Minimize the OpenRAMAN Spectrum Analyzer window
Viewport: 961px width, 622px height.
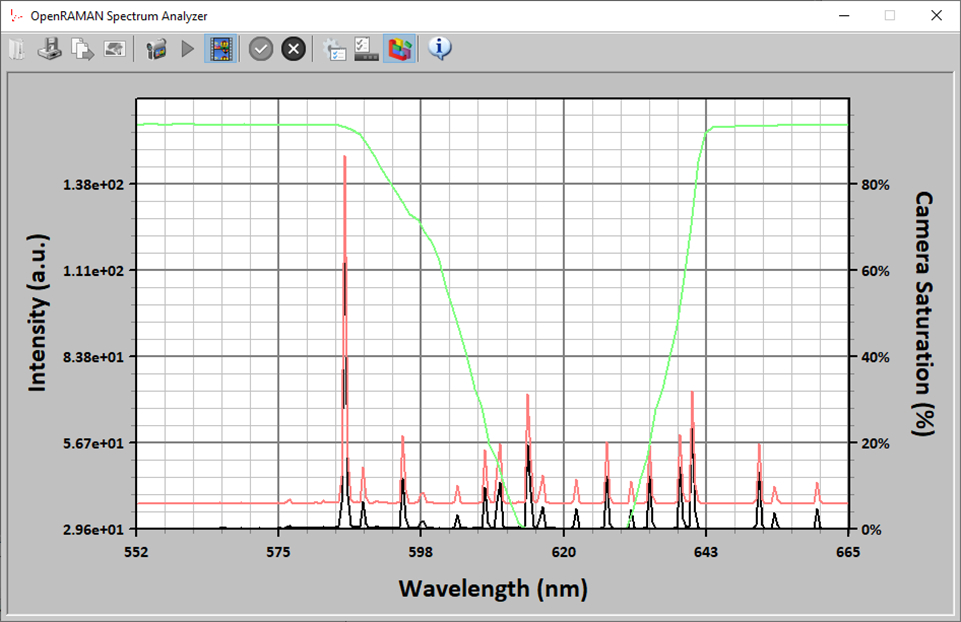pos(843,15)
